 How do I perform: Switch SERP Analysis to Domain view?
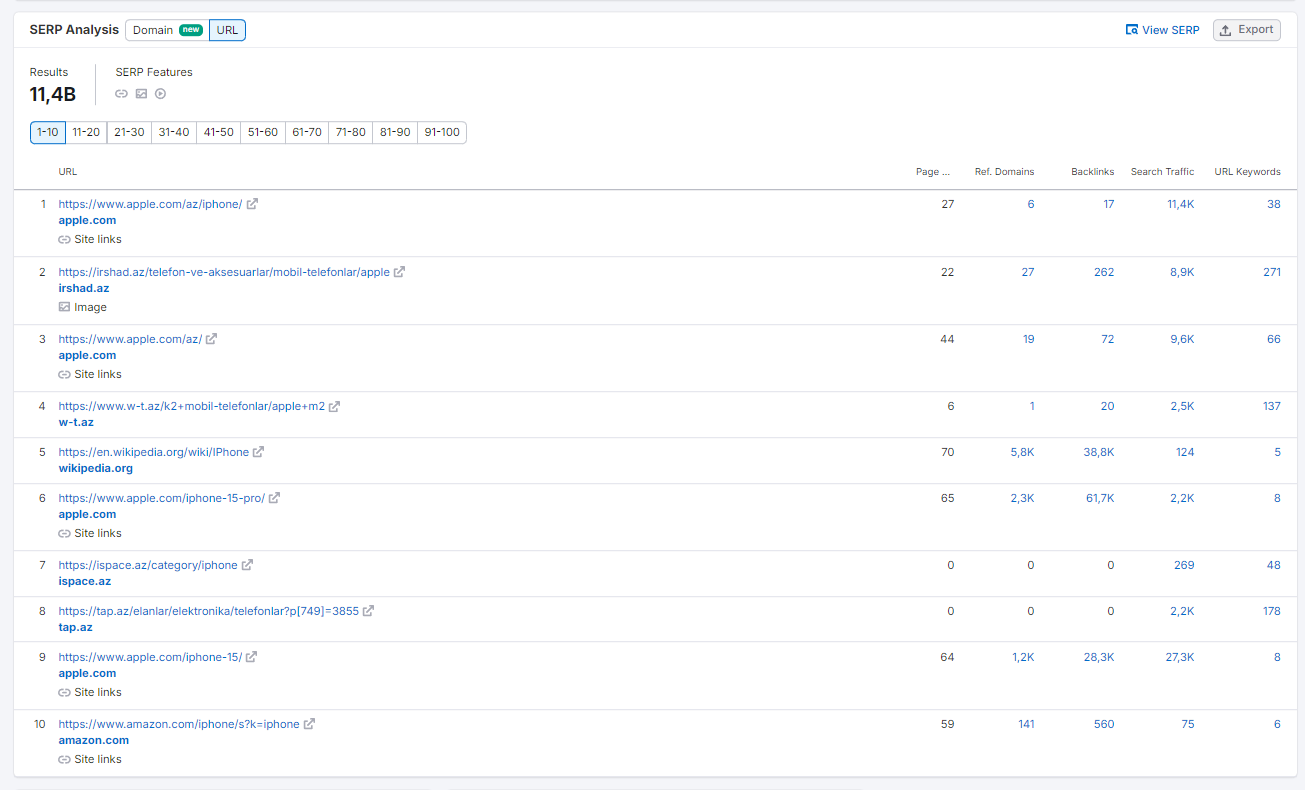(x=167, y=30)
